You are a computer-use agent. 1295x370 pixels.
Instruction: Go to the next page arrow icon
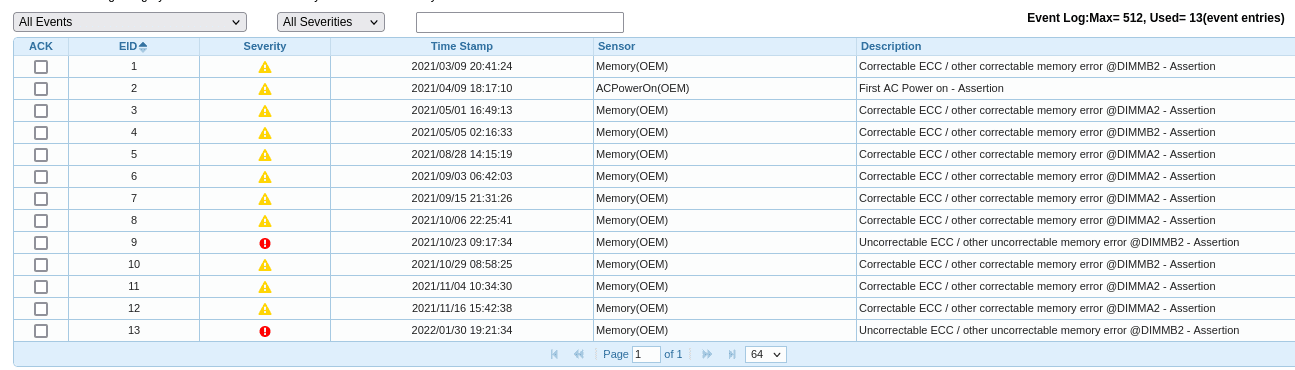(x=707, y=354)
